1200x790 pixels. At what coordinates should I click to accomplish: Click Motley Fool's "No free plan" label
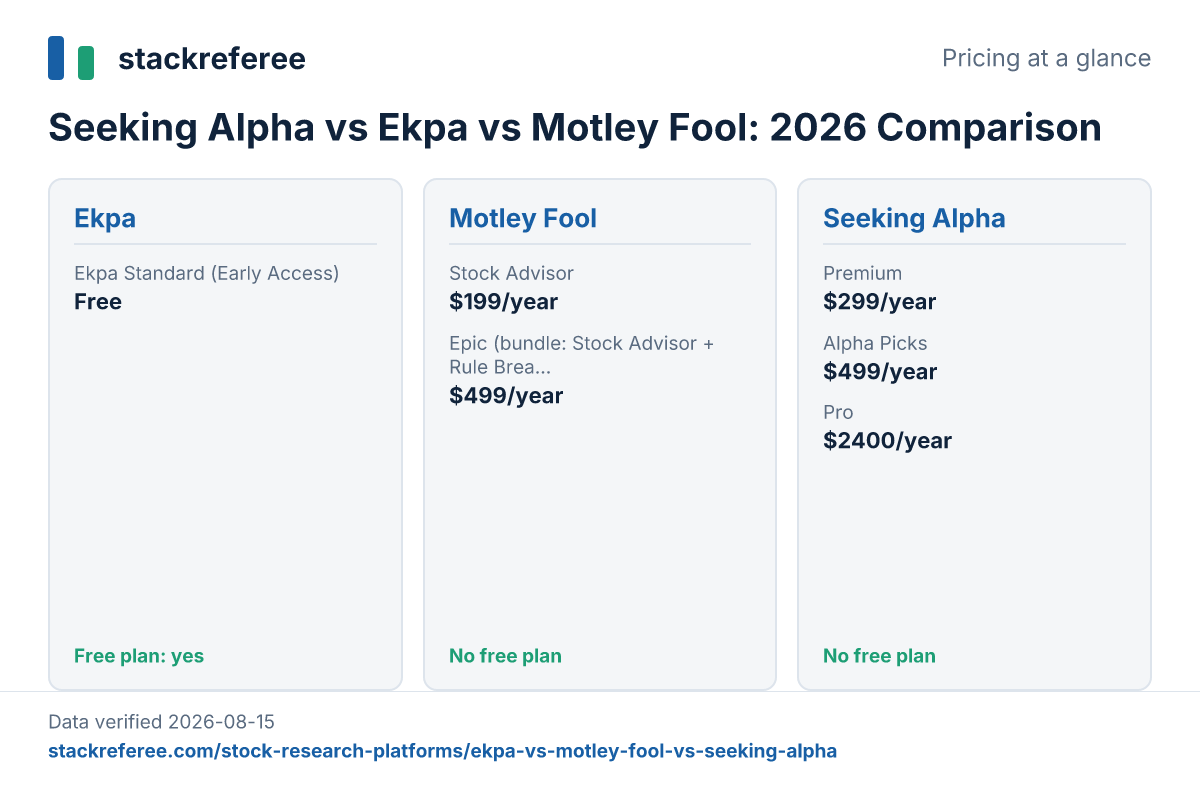pos(505,656)
